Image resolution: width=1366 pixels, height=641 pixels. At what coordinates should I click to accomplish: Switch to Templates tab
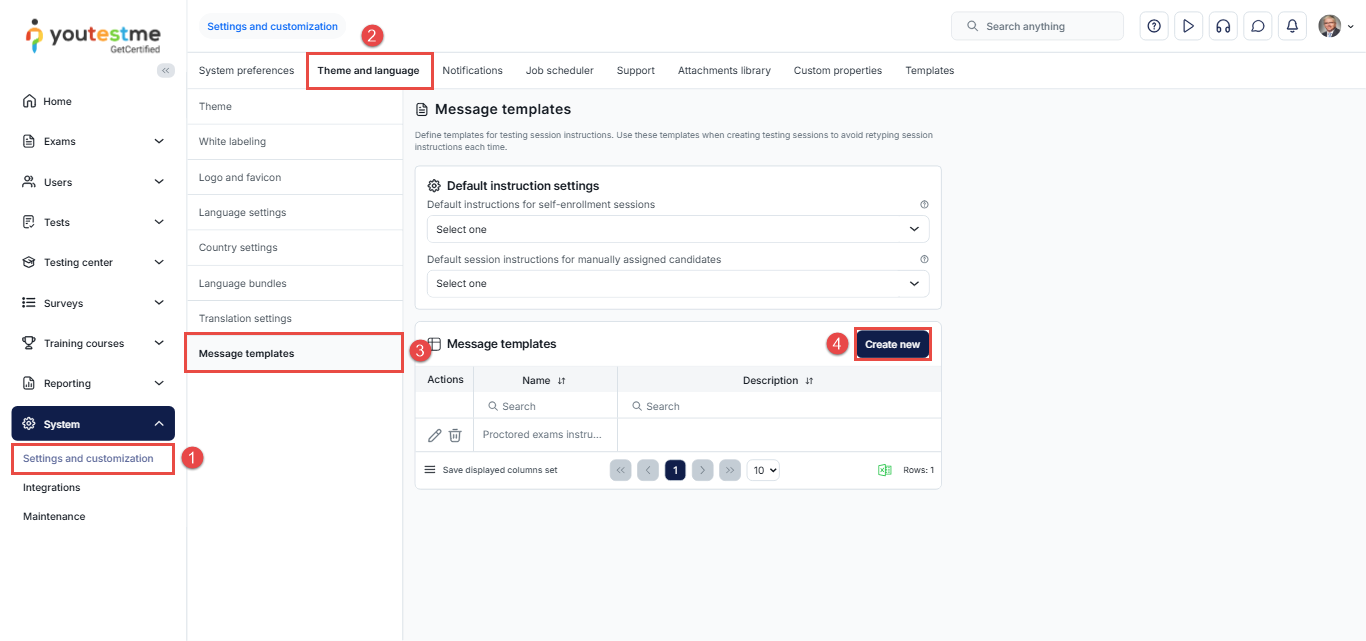(x=930, y=70)
